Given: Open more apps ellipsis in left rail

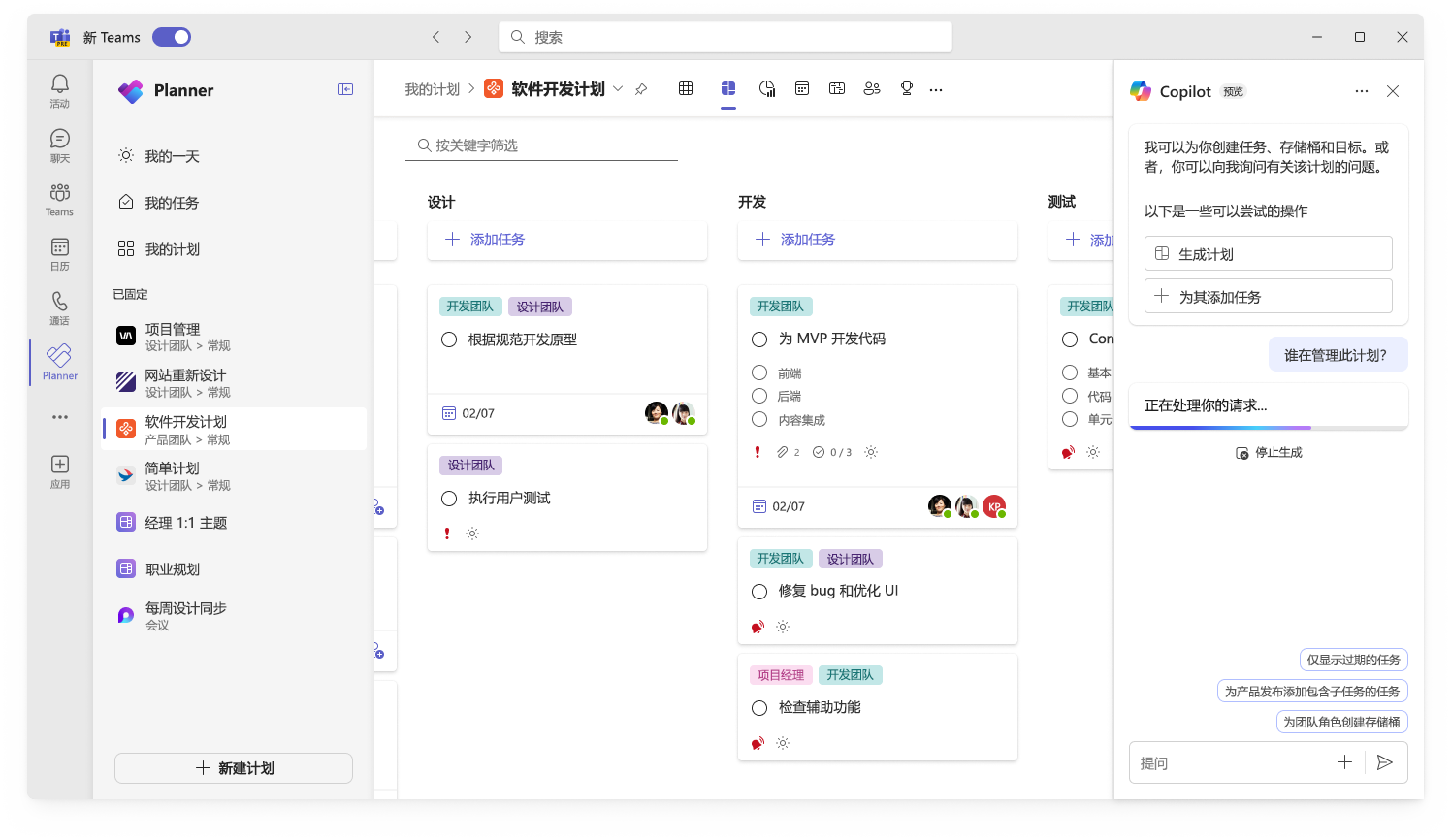Looking at the screenshot, I should [x=60, y=417].
